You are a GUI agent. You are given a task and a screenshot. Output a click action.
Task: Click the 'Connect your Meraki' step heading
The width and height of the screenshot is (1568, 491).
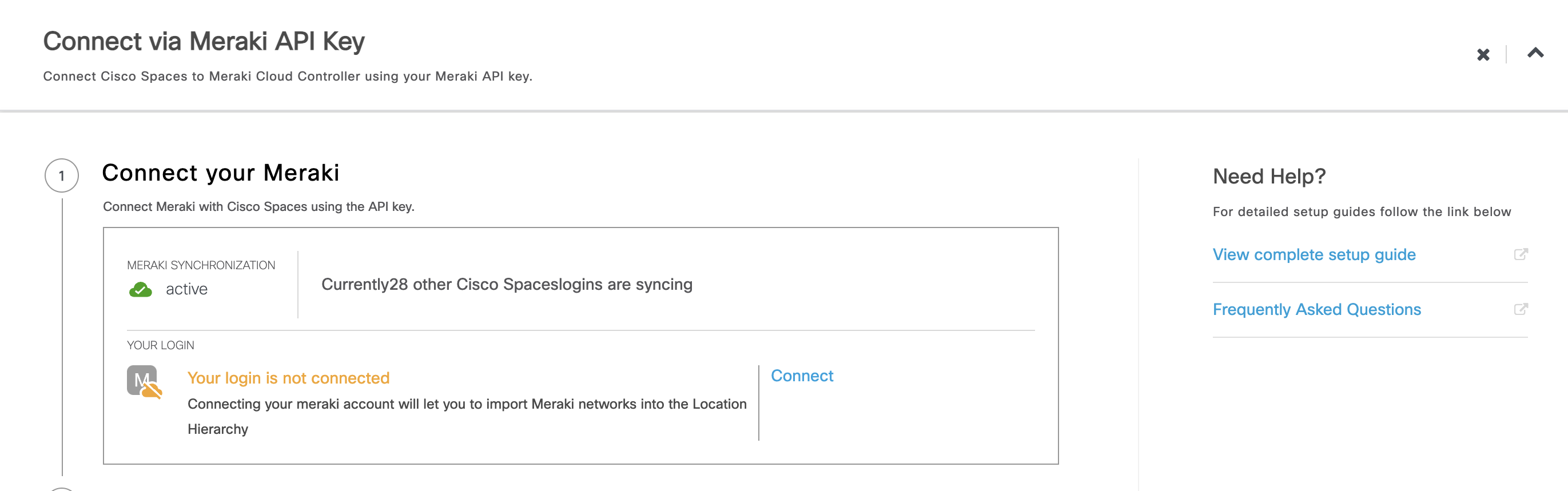pyautogui.click(x=220, y=173)
